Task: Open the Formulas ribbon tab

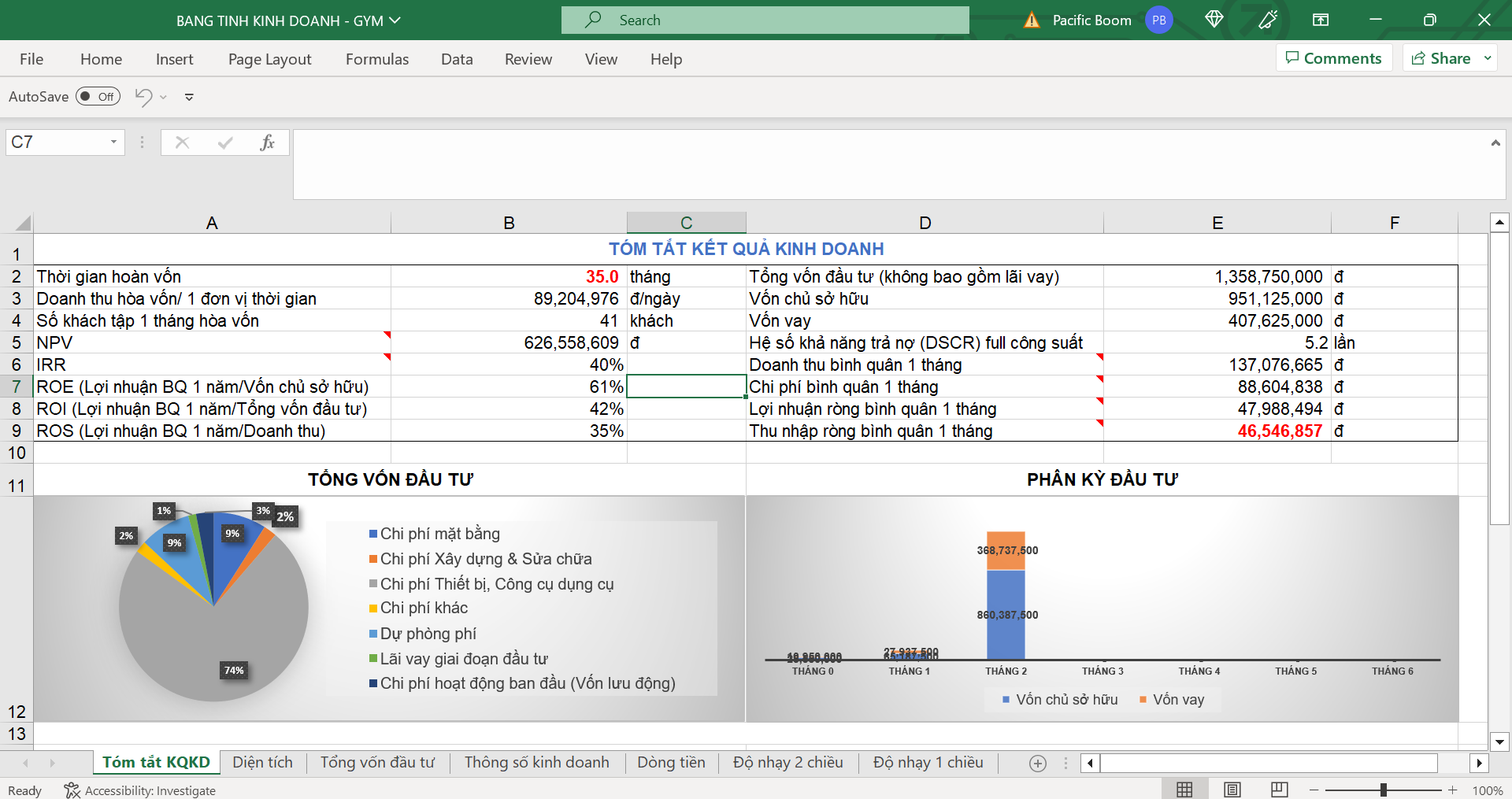Action: tap(377, 59)
